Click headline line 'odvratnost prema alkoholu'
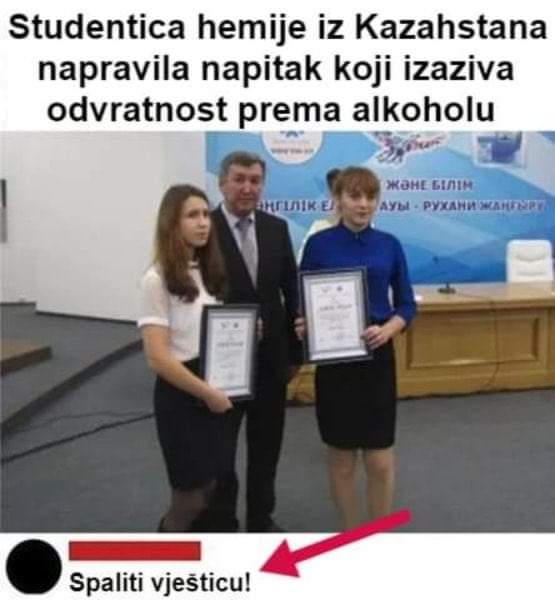555x600 pixels. 271,110
